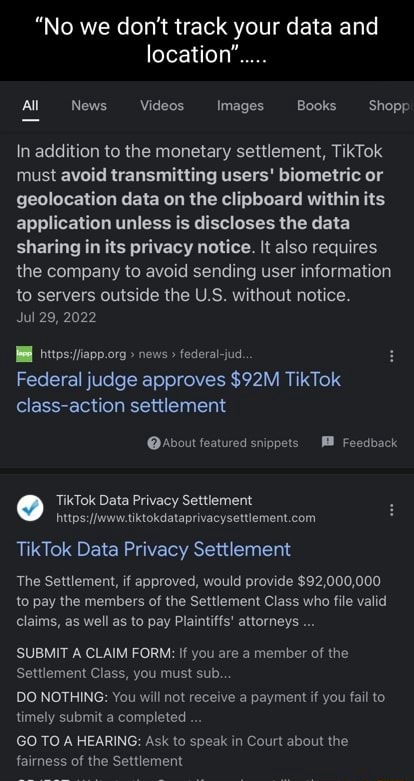The image size is (414, 781).
Task: Click the blue checkmark site favicon
Action: point(30,508)
